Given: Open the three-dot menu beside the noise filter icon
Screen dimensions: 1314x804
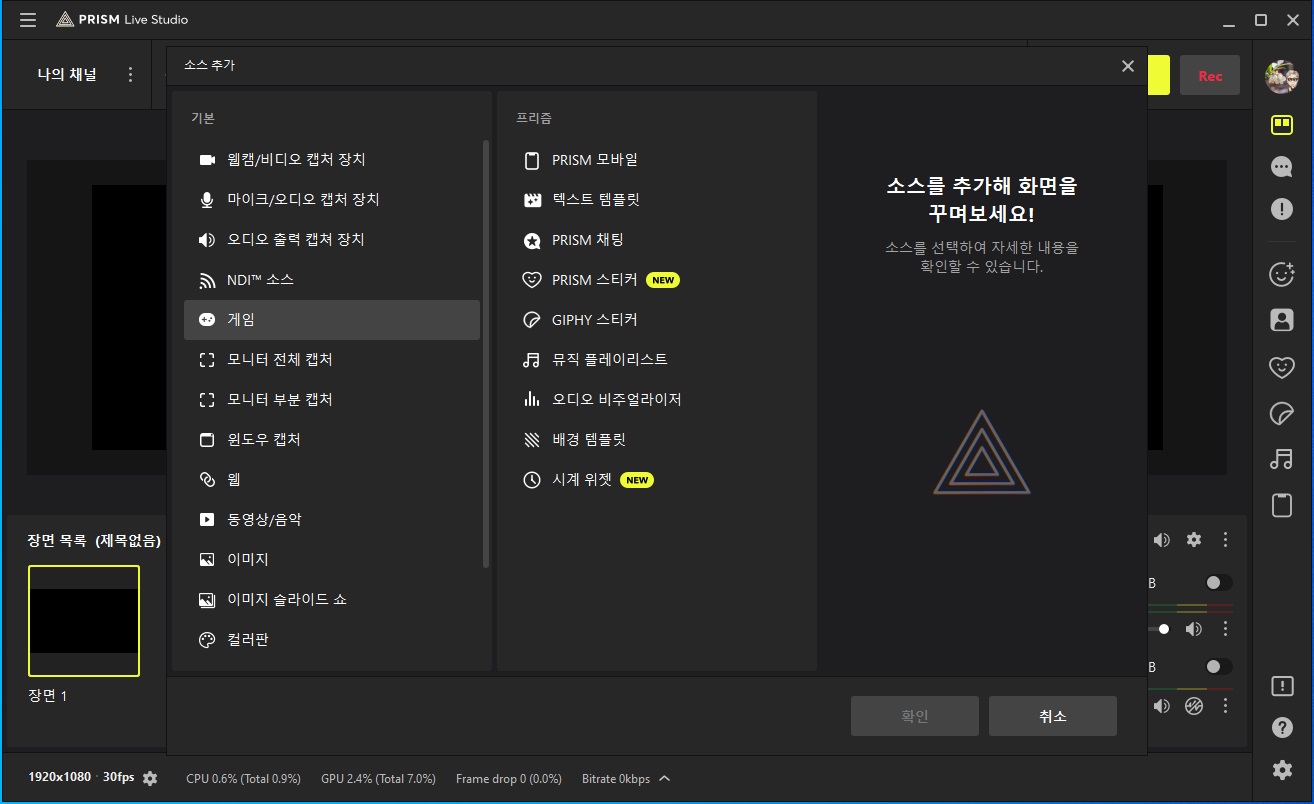Looking at the screenshot, I should click(x=1225, y=706).
